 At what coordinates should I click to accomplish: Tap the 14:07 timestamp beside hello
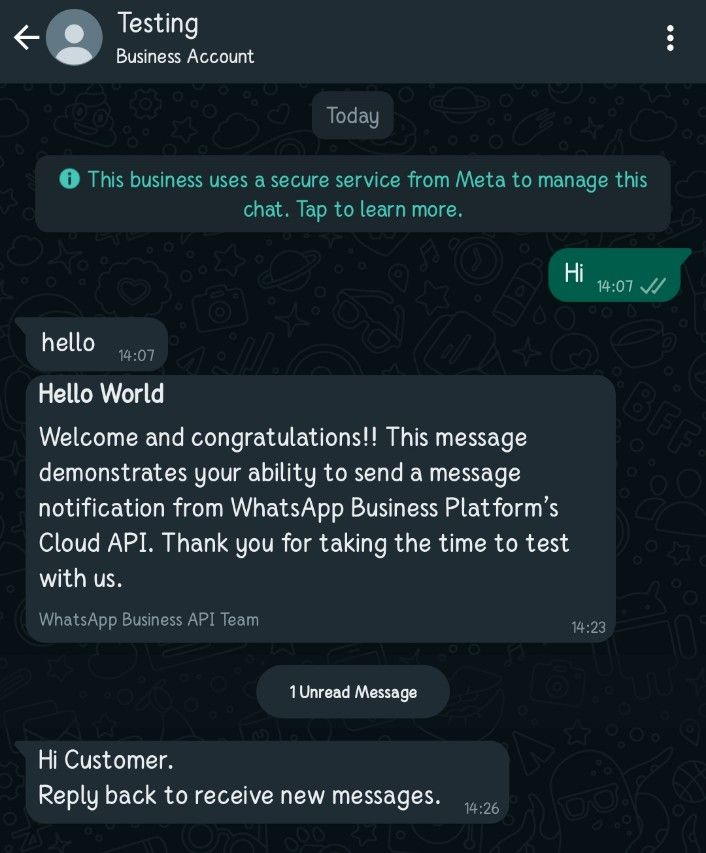[137, 356]
